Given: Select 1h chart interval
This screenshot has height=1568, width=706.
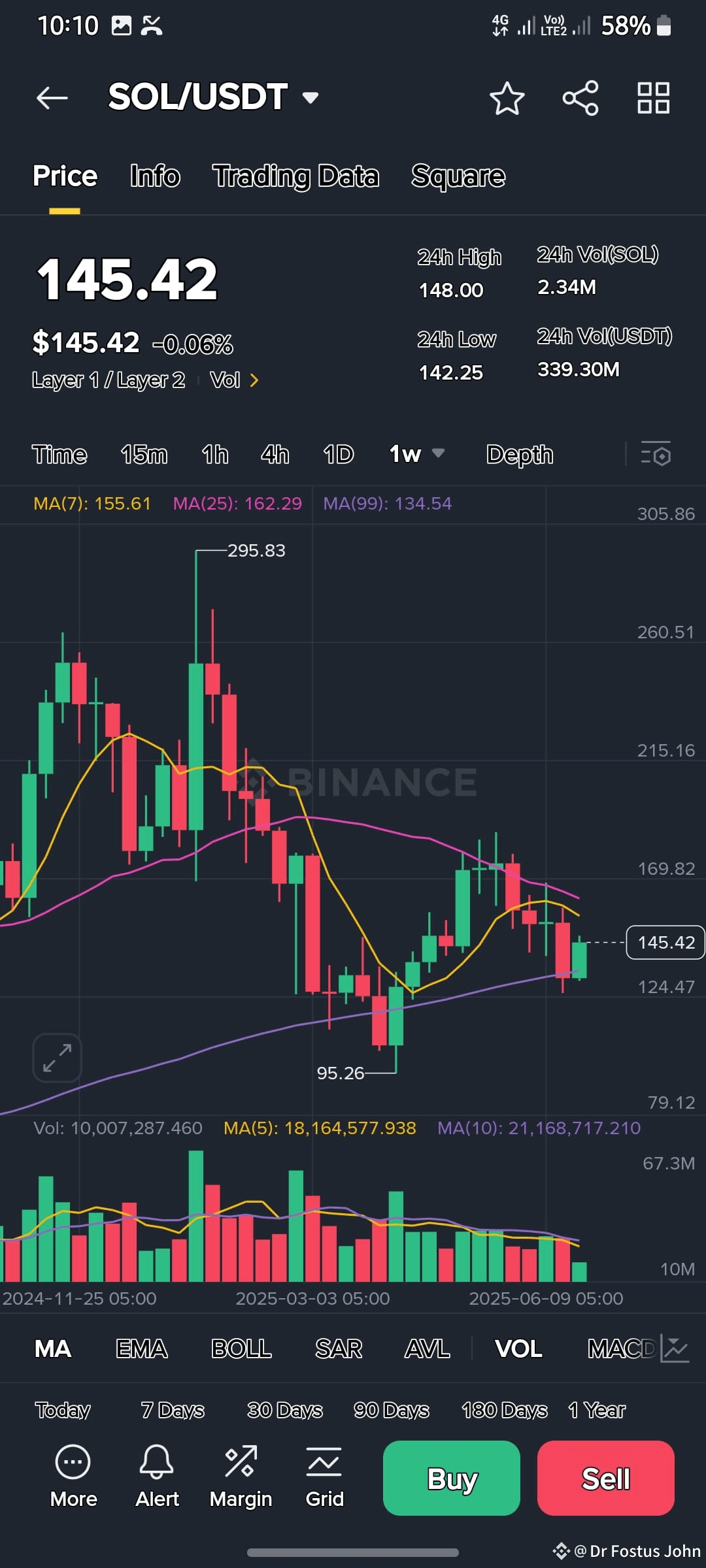Looking at the screenshot, I should coord(215,454).
